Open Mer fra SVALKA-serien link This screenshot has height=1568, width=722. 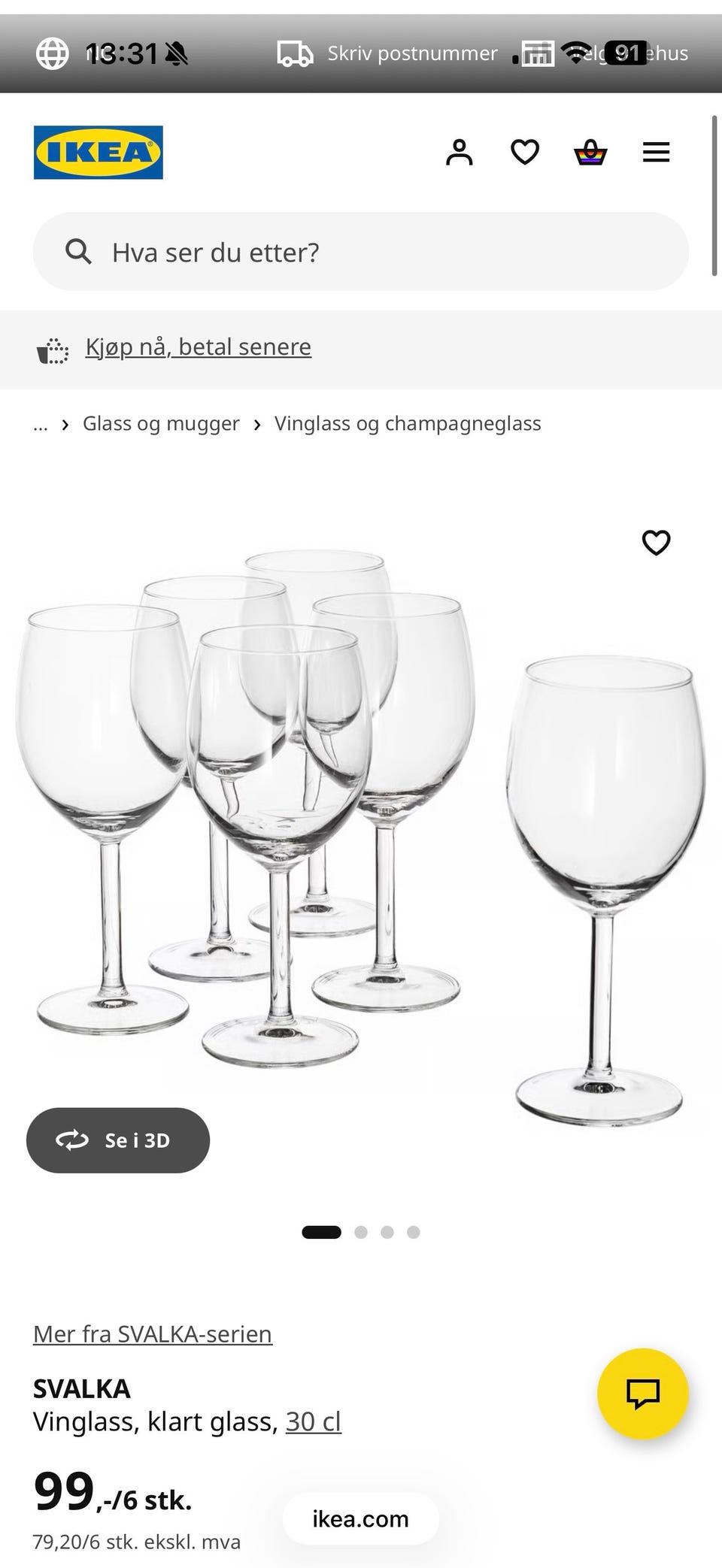click(x=153, y=1334)
